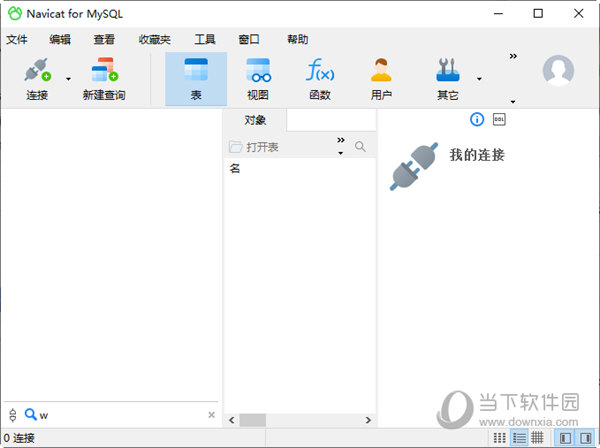Click the 连接 (Connection) toolbar icon
Viewport: 600px width, 448px height.
click(x=37, y=77)
